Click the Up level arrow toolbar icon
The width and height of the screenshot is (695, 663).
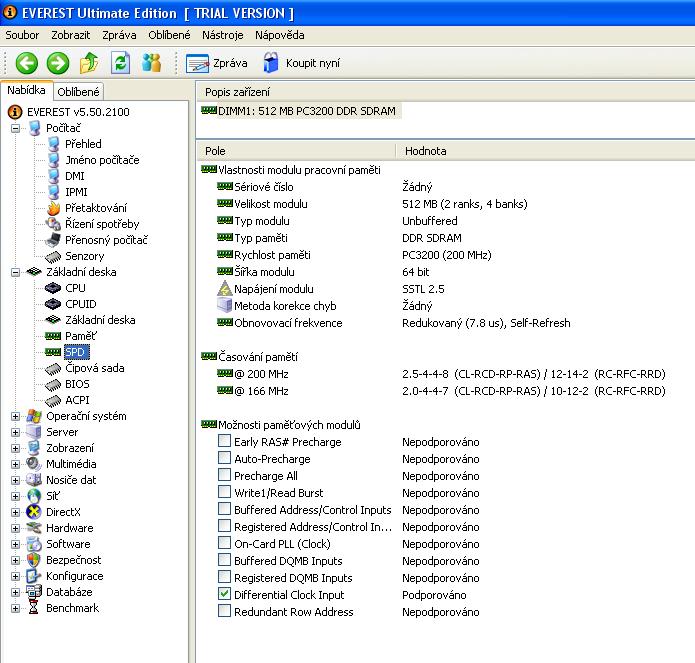[89, 63]
